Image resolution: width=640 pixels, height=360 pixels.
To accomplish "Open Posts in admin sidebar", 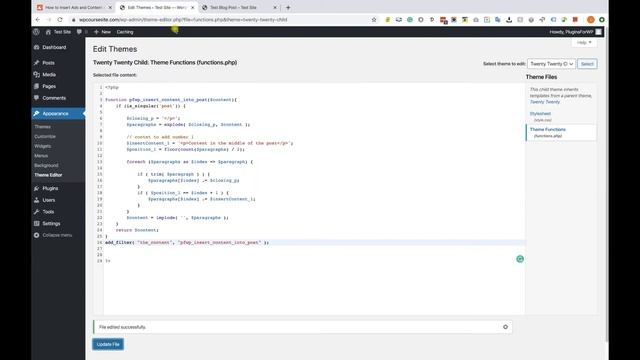I will (x=48, y=63).
